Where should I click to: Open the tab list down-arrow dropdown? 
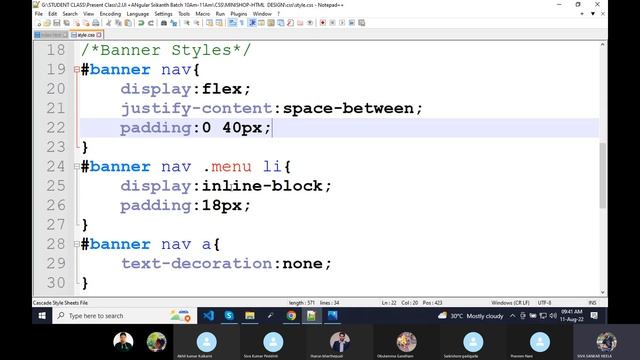(x=593, y=14)
